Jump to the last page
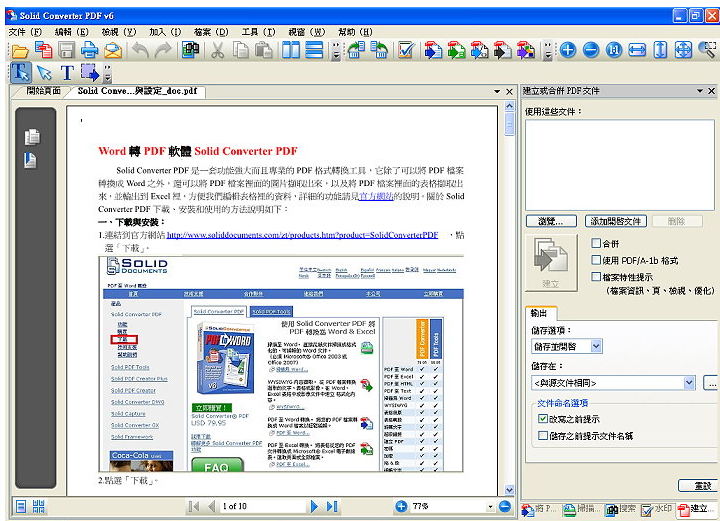The height and width of the screenshot is (521, 720). 332,506
